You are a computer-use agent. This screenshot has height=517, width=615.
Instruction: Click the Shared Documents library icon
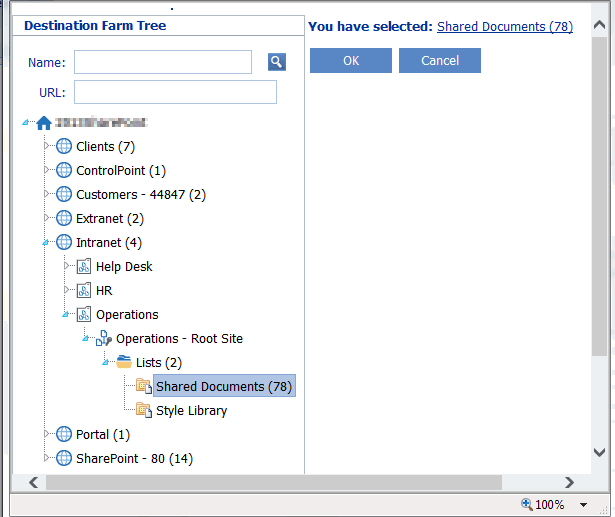pyautogui.click(x=144, y=386)
